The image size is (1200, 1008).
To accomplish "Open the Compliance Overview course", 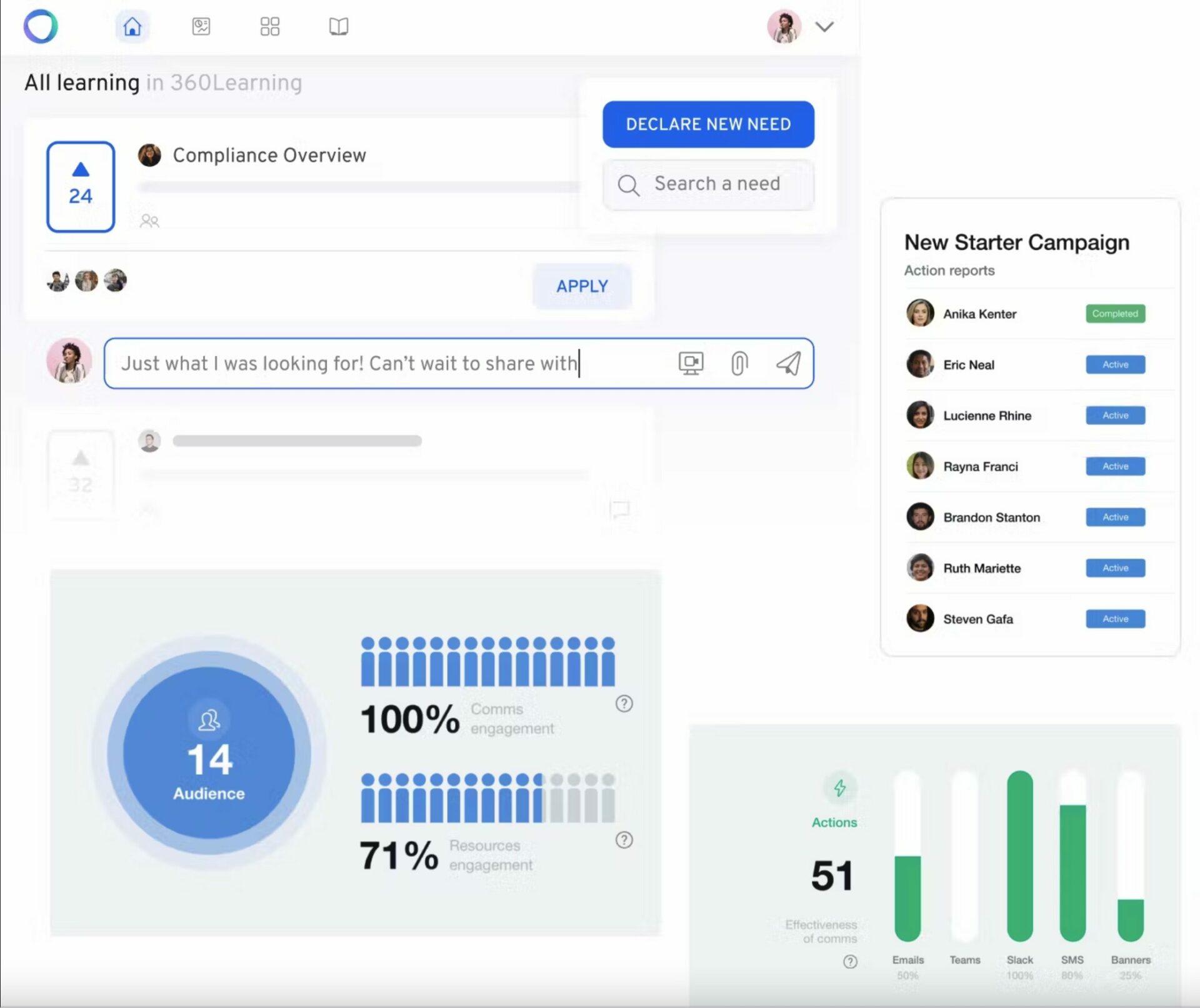I will pyautogui.click(x=269, y=155).
